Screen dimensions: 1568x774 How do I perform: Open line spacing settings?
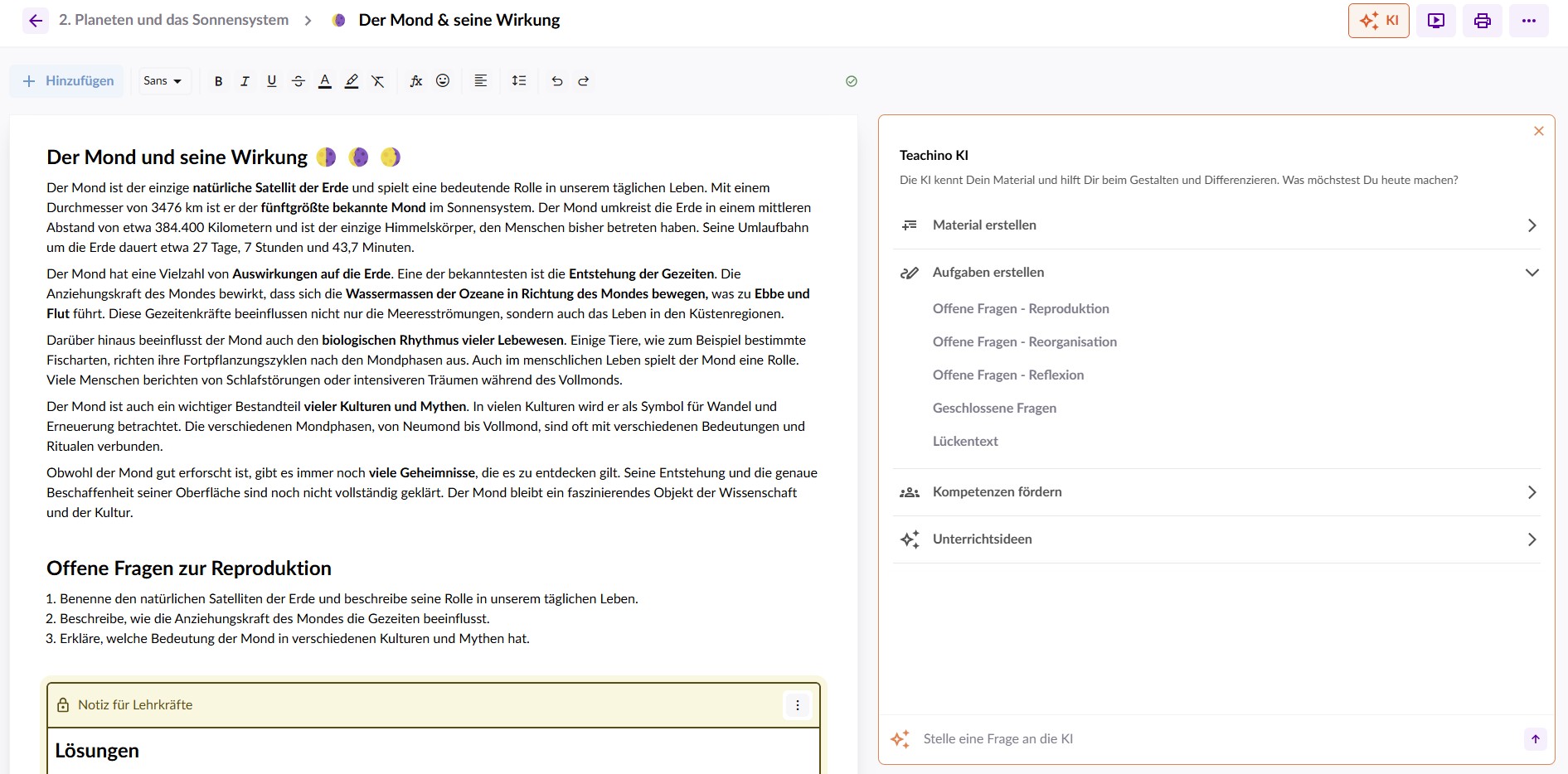click(x=518, y=80)
